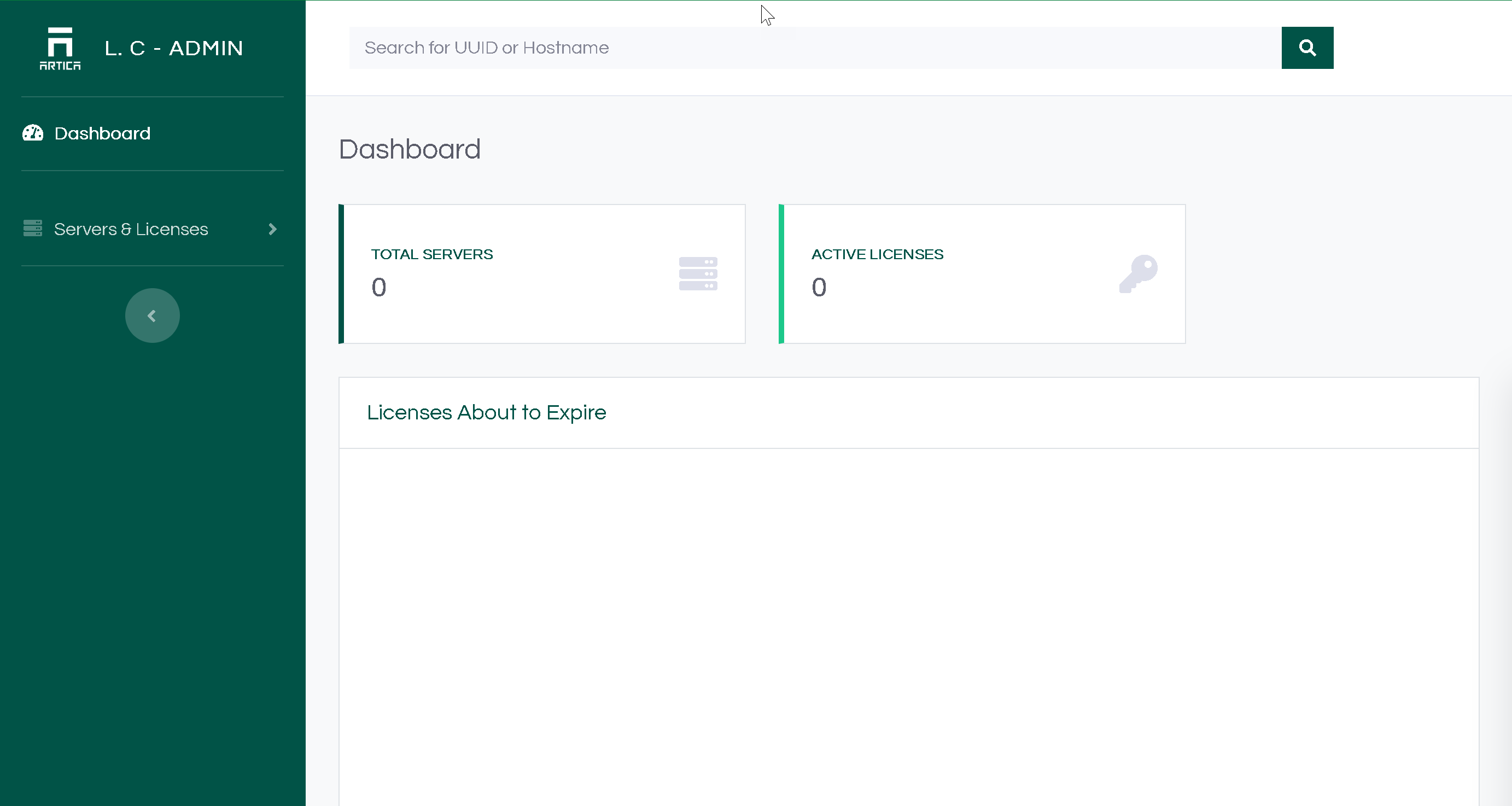This screenshot has height=806, width=1512.
Task: Focus the UUID or Hostname search field
Action: 815,48
